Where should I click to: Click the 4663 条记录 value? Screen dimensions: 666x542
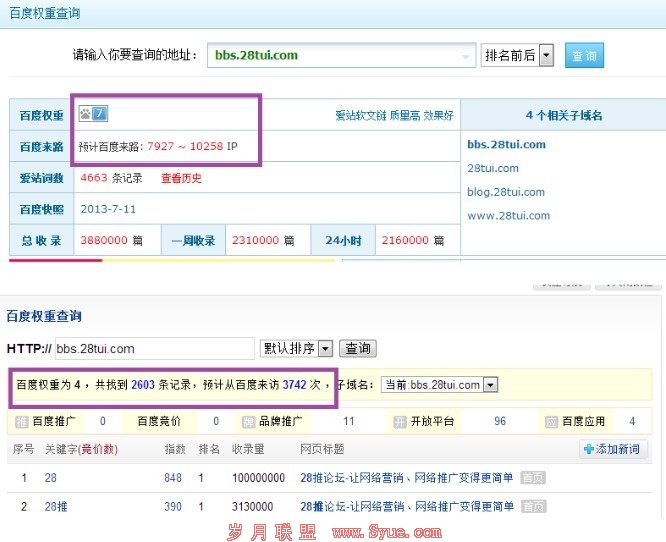click(x=111, y=178)
